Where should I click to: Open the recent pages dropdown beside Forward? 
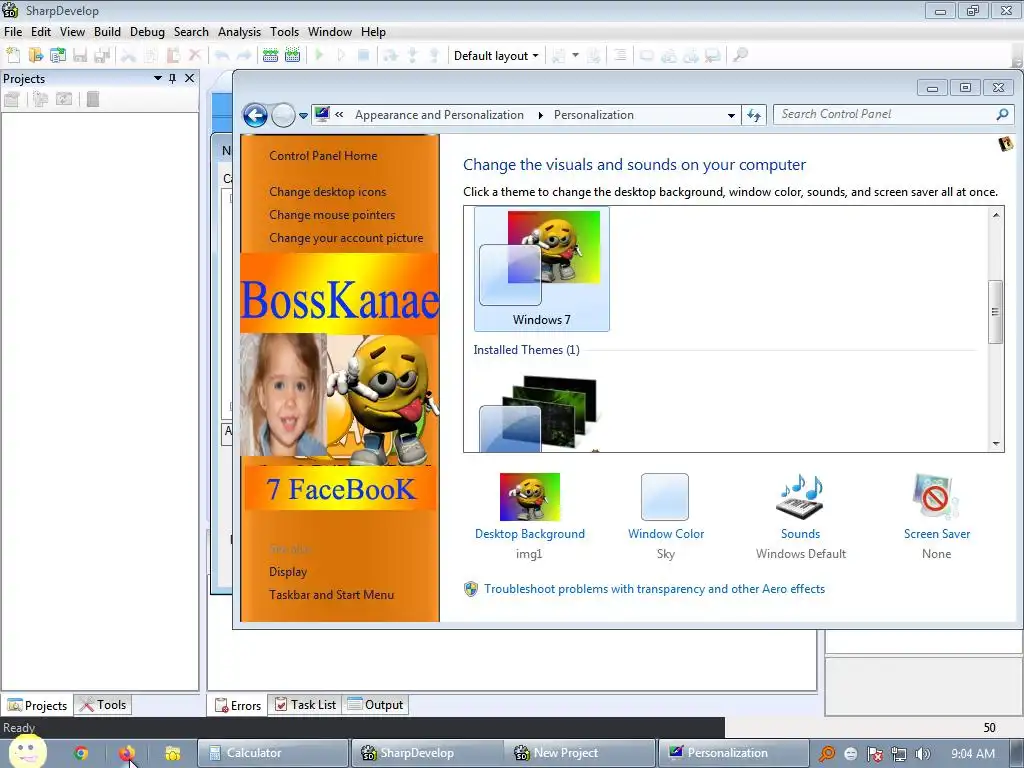point(303,116)
